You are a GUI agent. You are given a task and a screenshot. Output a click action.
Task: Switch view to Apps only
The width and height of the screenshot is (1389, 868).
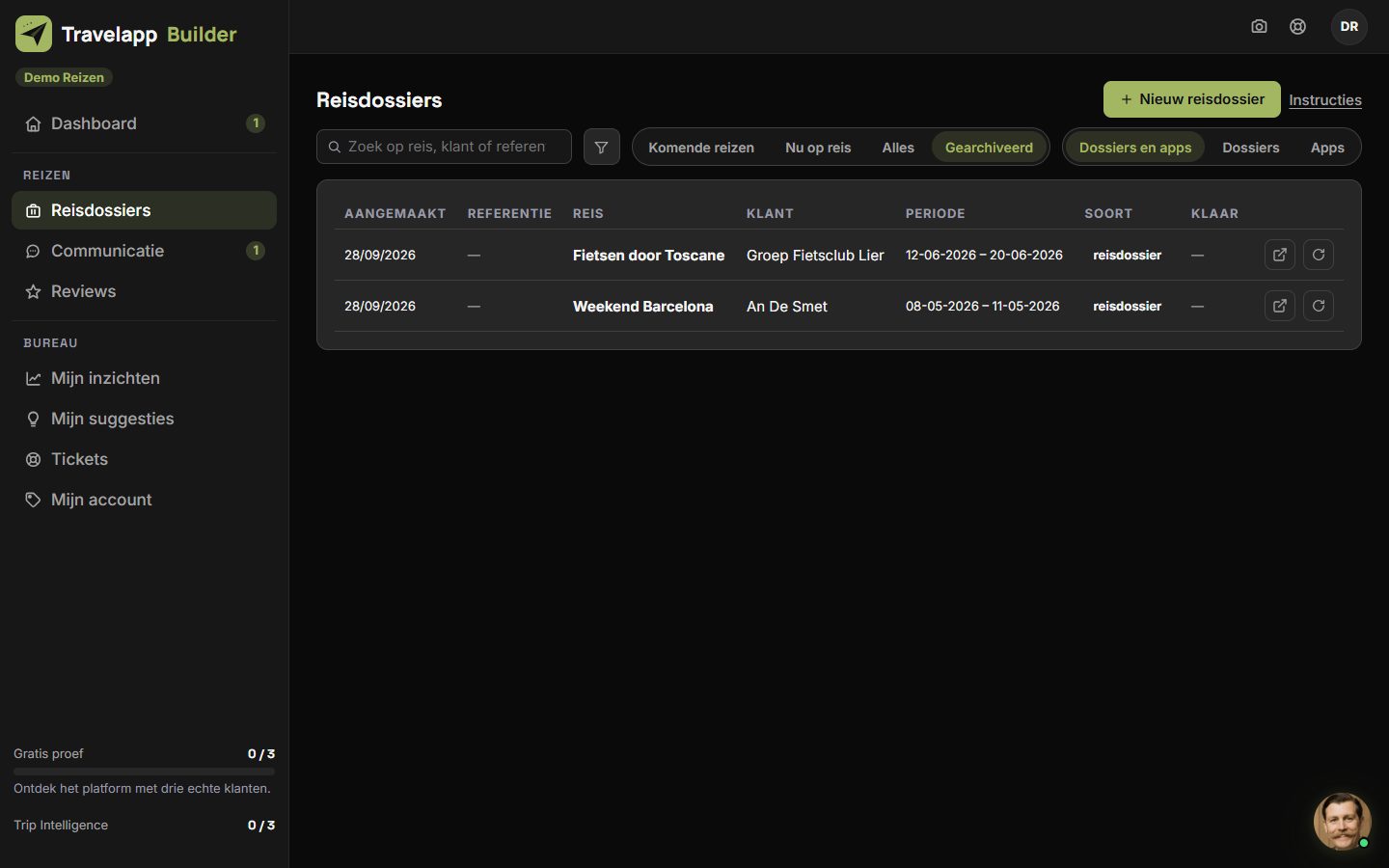point(1327,148)
